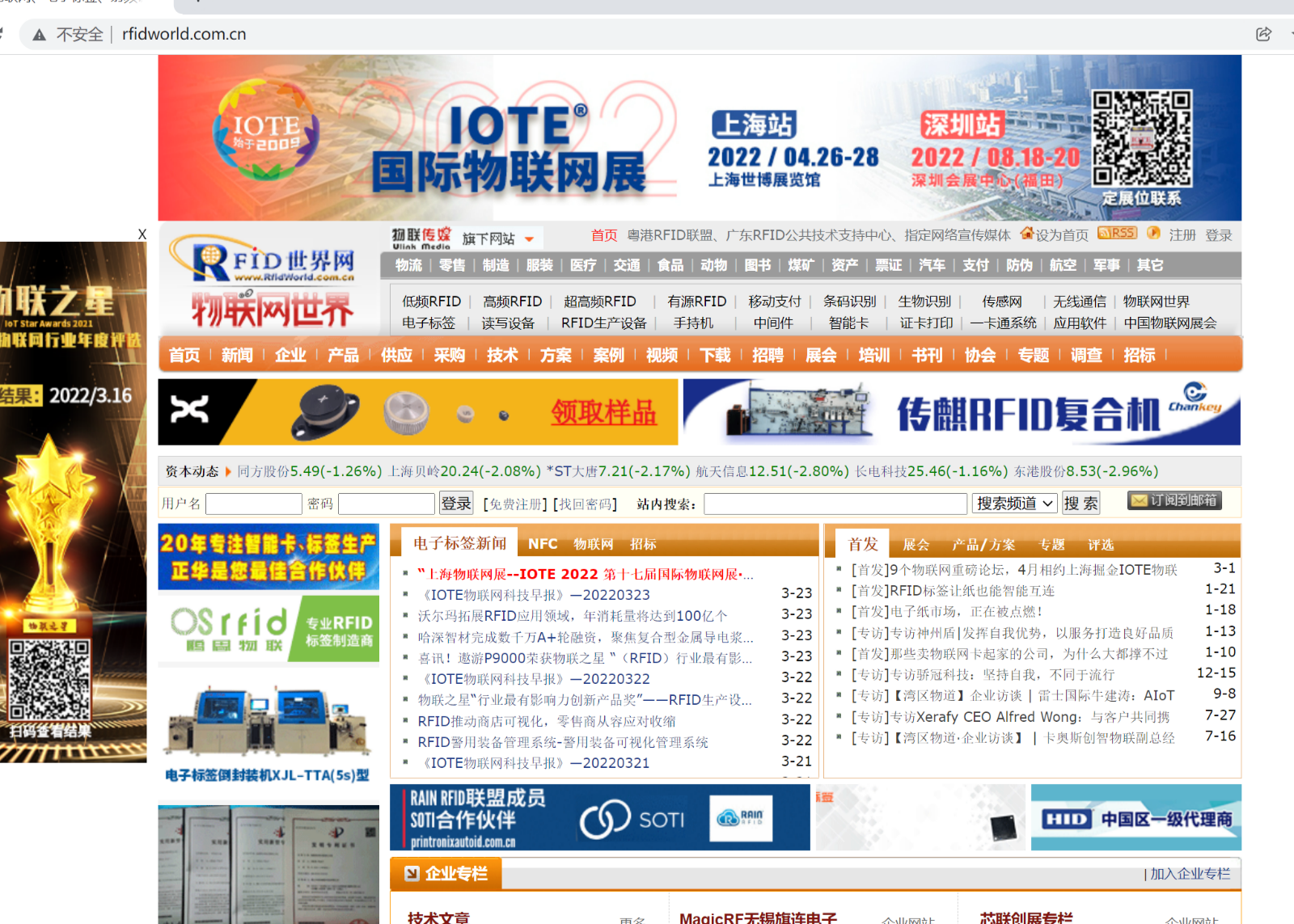The image size is (1294, 924).
Task: Click the 订阅到邮箱 envelope button
Action: coord(1174,500)
